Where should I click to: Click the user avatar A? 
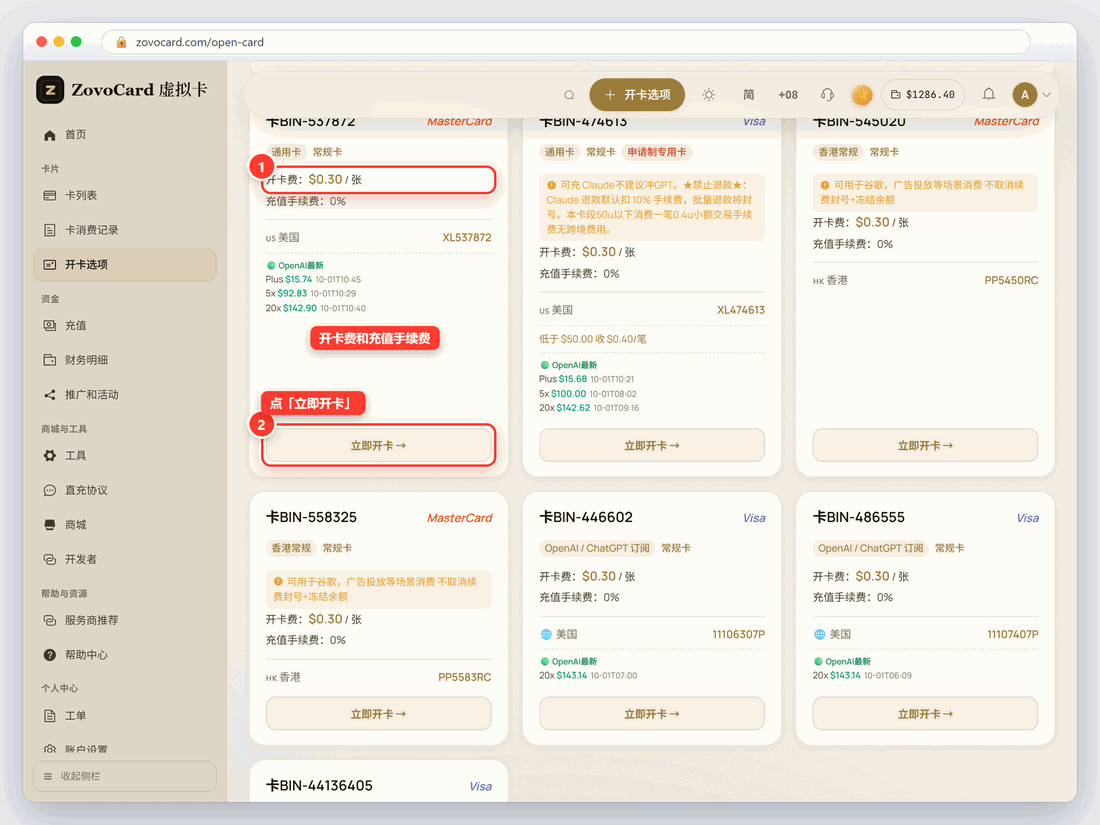pyautogui.click(x=1025, y=95)
